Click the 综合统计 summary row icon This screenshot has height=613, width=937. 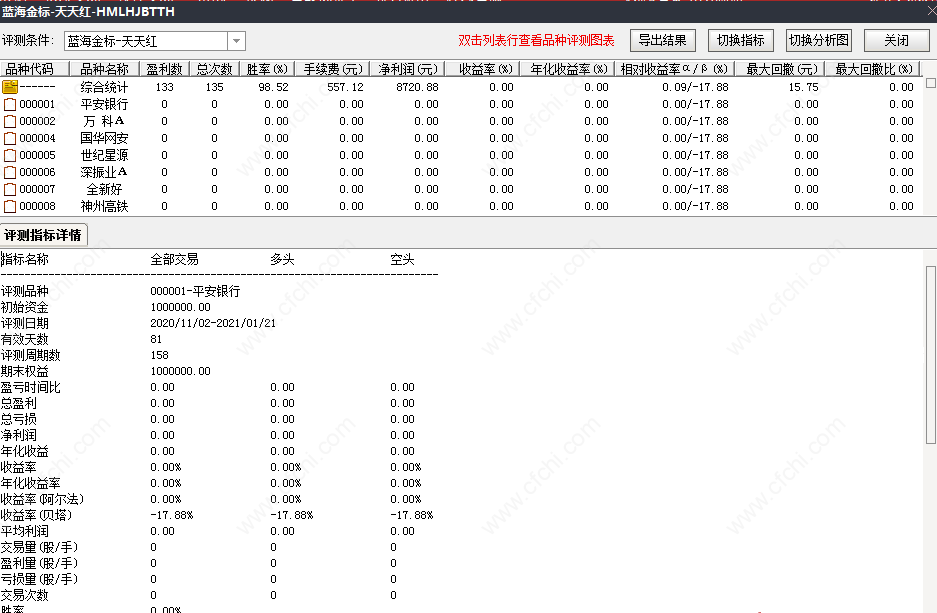click(10, 87)
